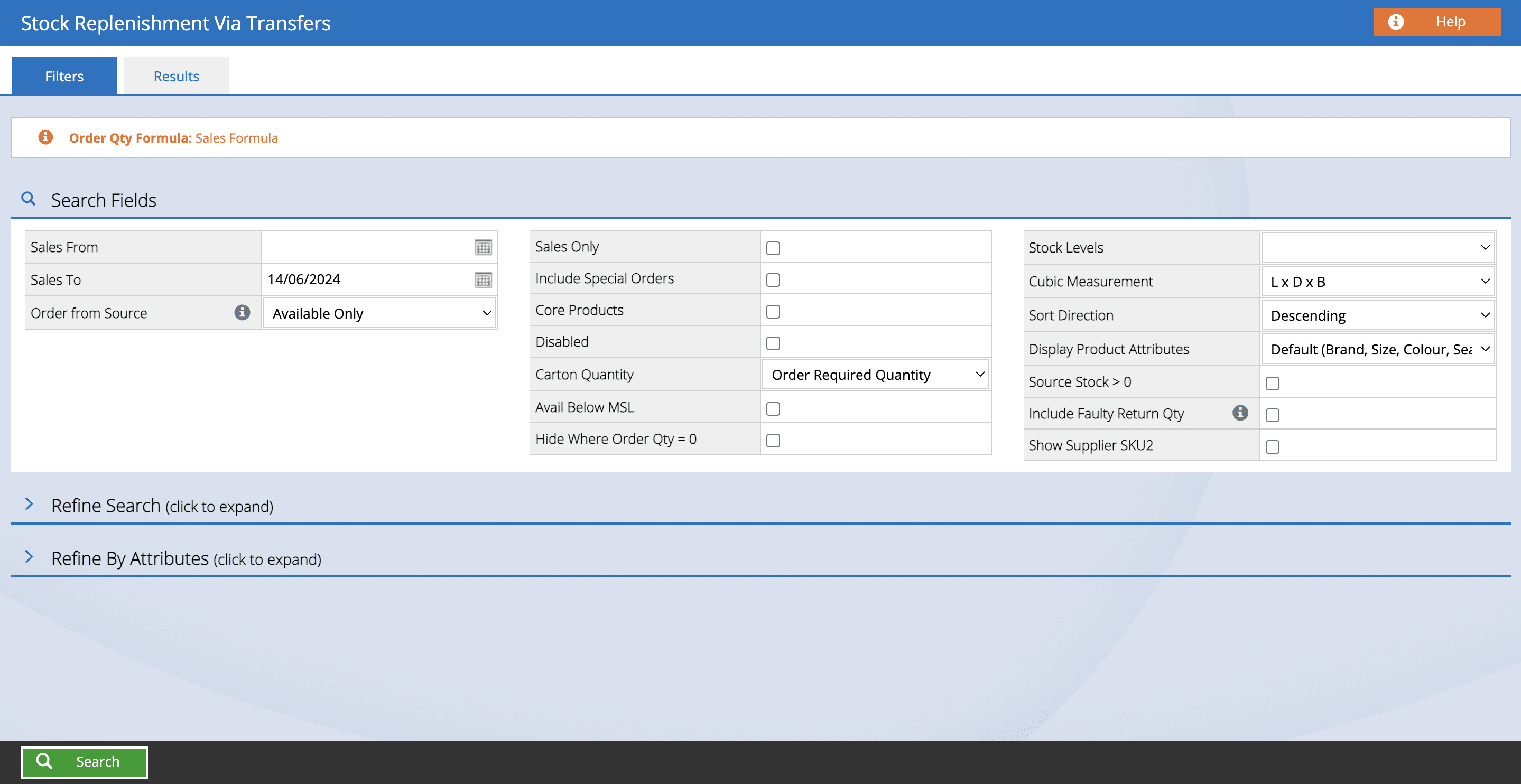Click the Search Fields magnifier icon
The image size is (1521, 784).
(x=28, y=199)
